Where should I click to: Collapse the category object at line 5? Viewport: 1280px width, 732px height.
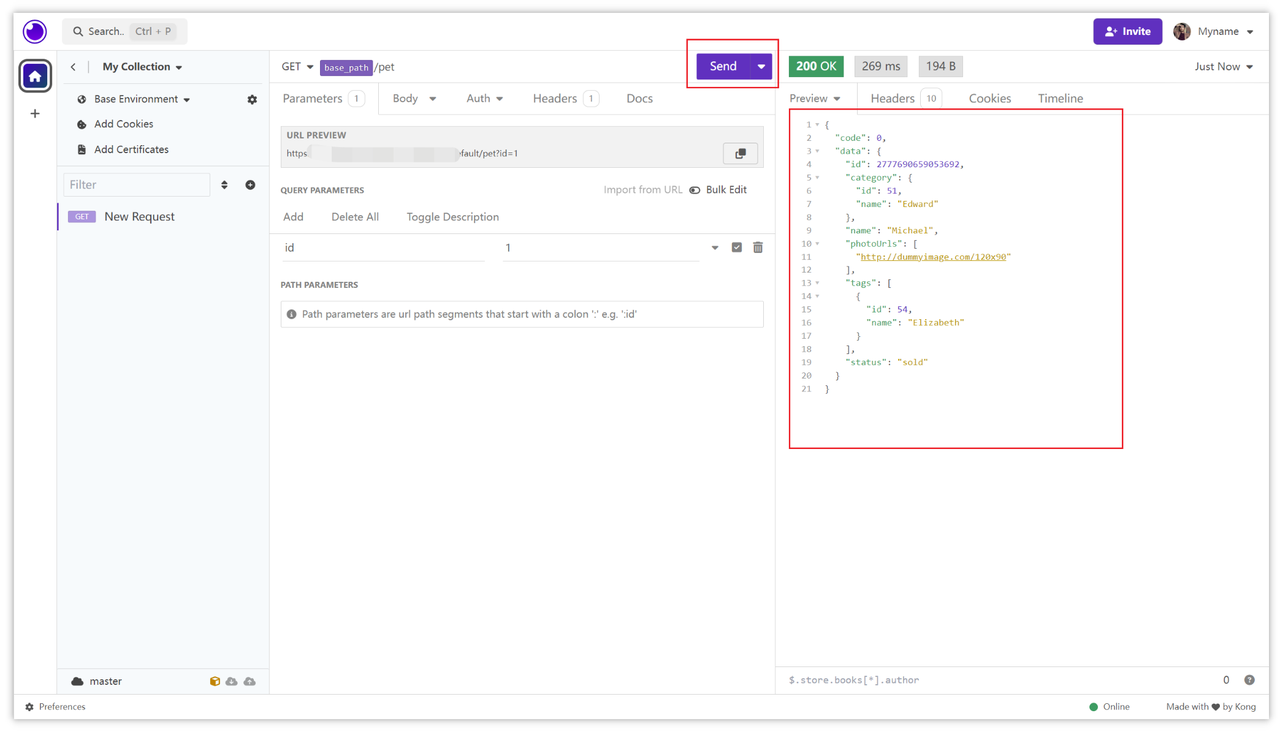click(818, 178)
